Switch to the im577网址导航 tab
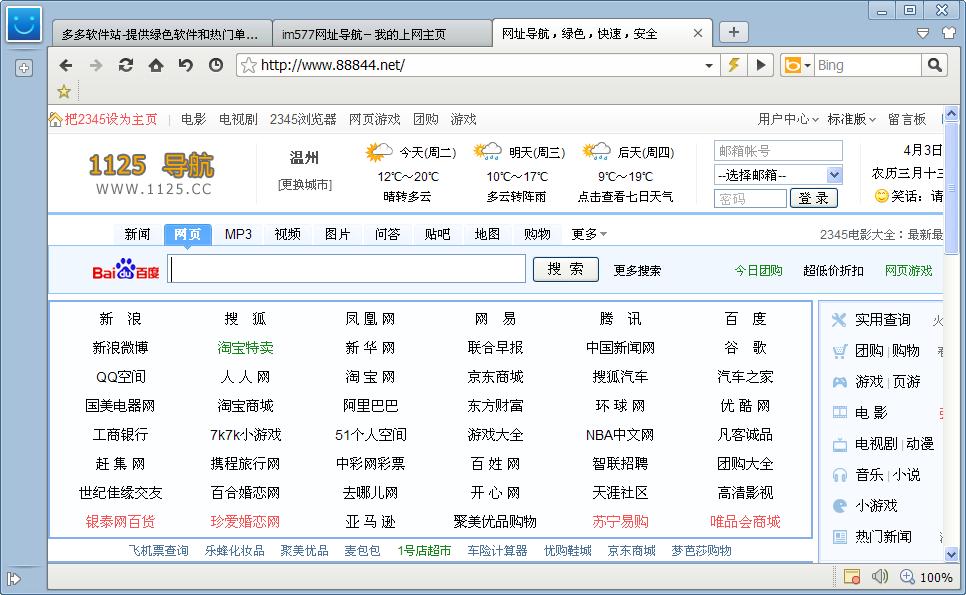This screenshot has width=966, height=595. click(382, 34)
